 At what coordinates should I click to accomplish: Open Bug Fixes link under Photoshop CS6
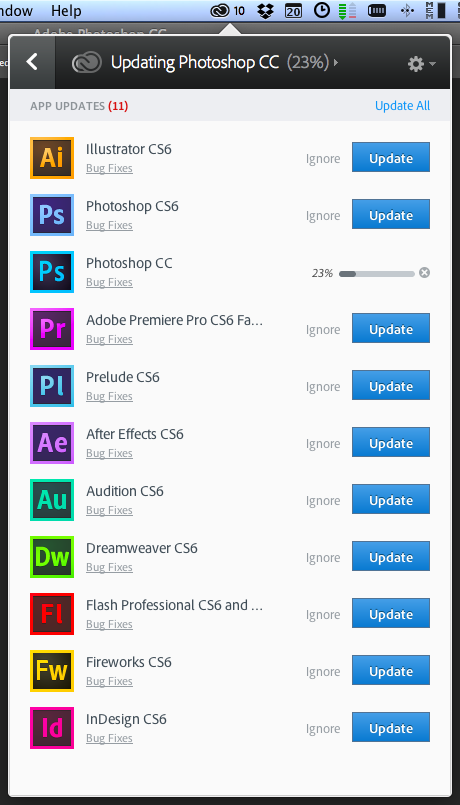tap(109, 225)
